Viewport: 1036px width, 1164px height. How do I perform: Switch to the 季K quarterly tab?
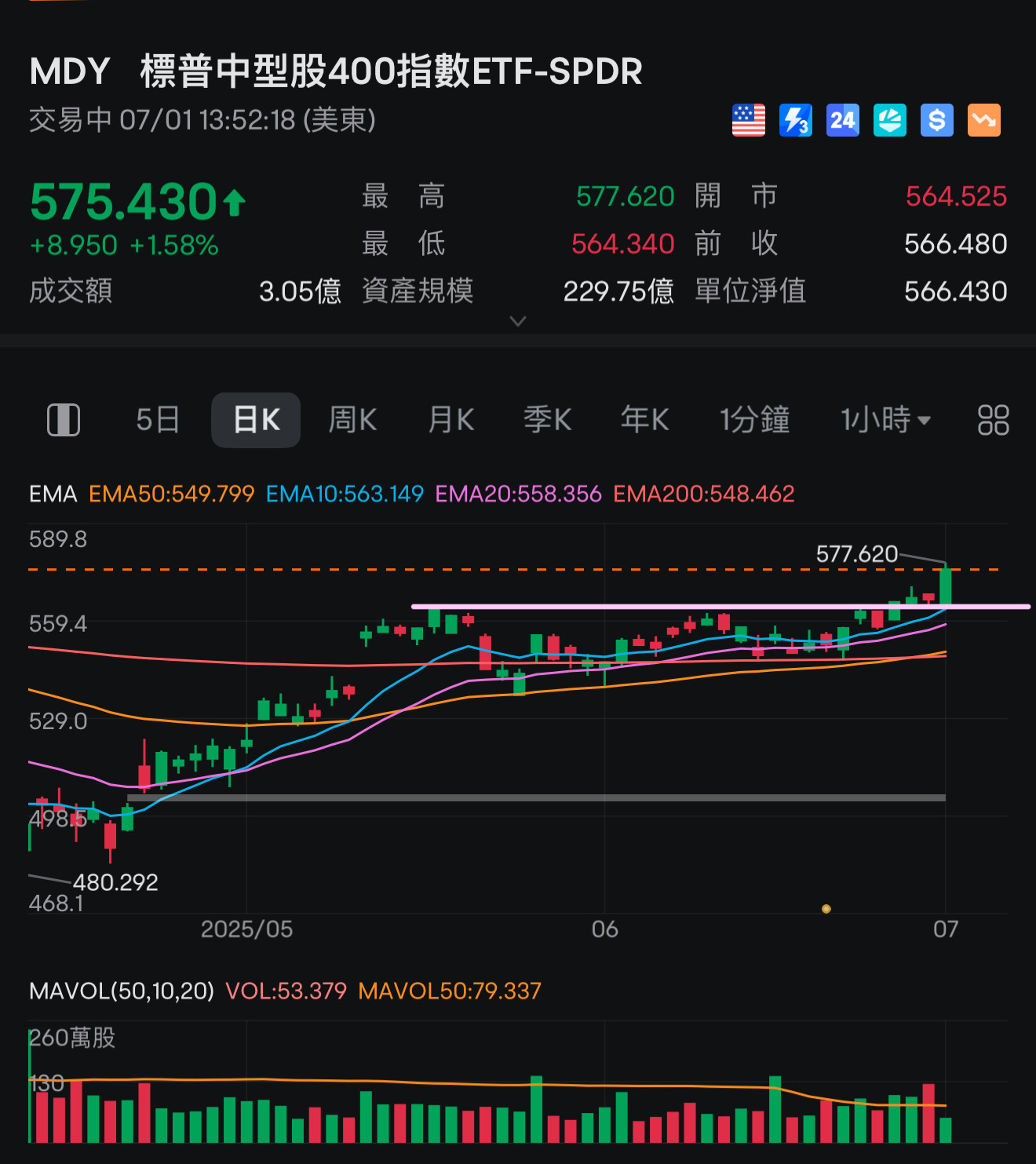[547, 420]
